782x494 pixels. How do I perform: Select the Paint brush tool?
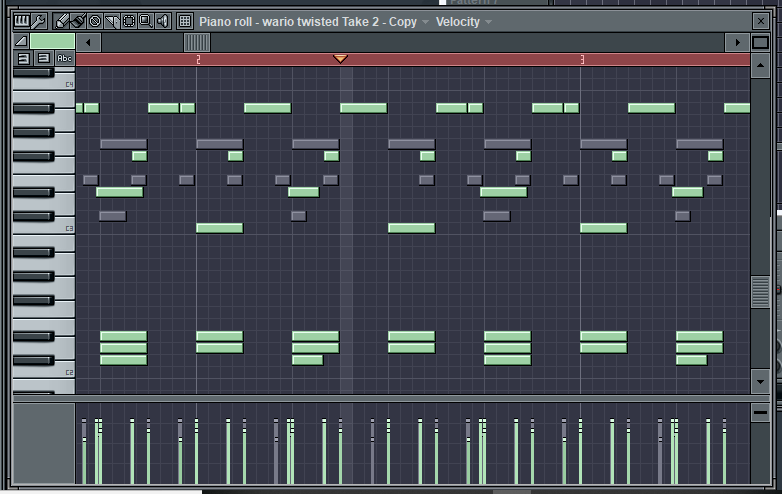coord(78,21)
